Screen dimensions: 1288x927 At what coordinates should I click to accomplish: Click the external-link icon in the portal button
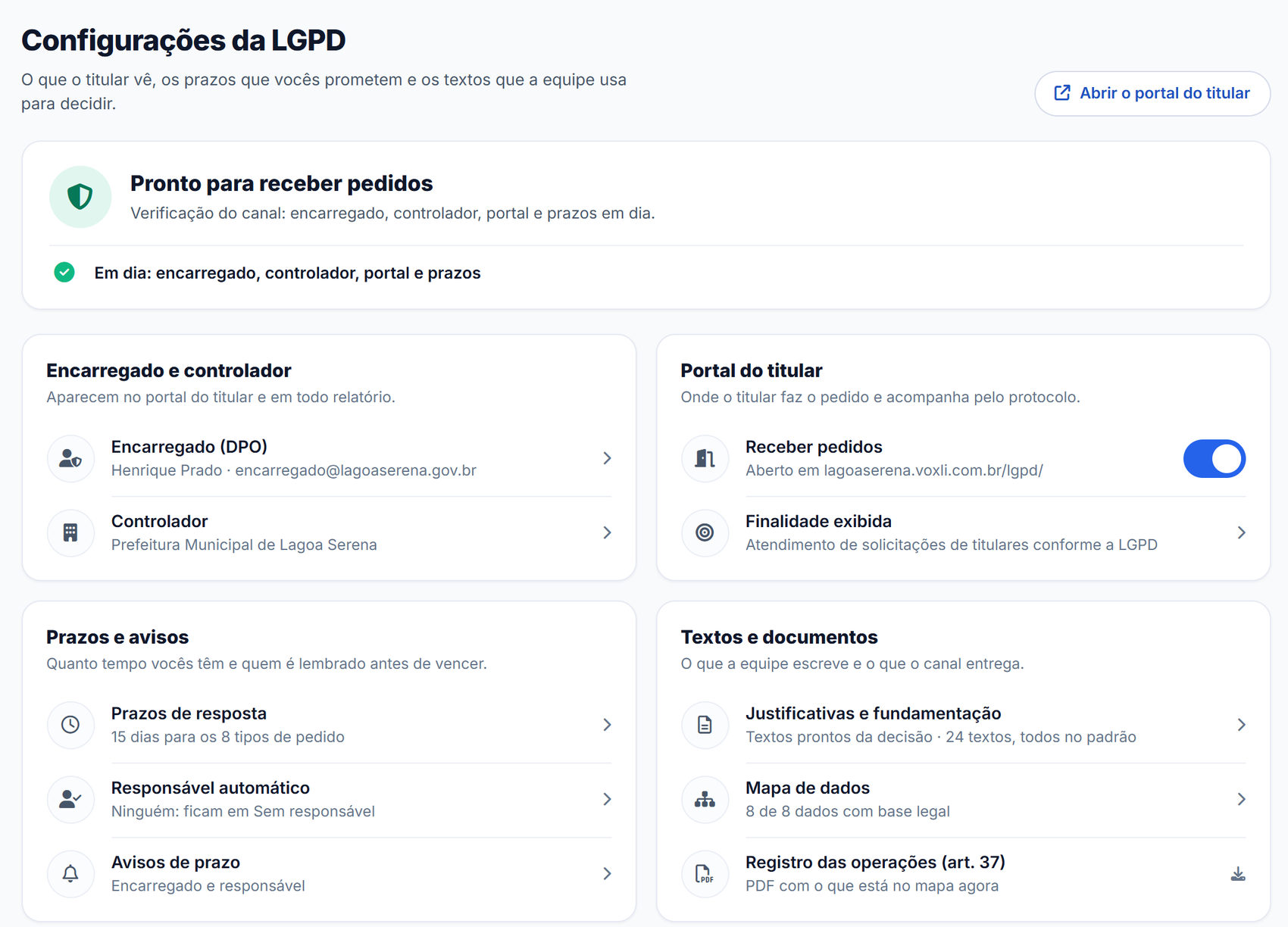coord(1062,92)
